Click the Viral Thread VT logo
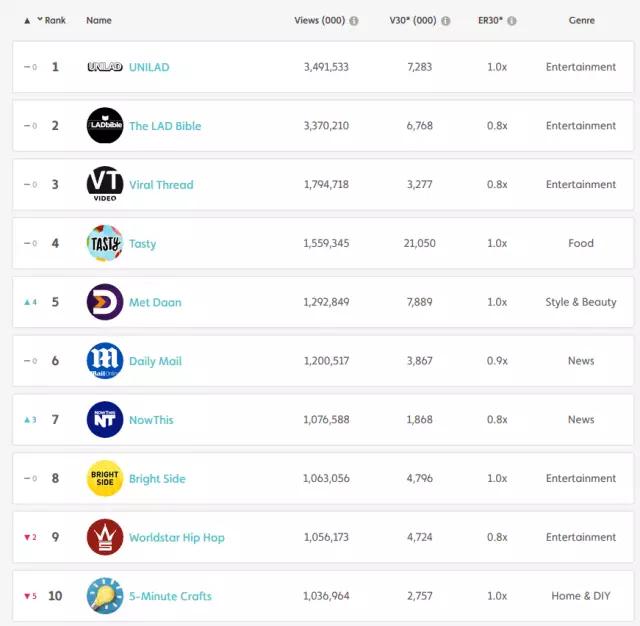 [105, 185]
